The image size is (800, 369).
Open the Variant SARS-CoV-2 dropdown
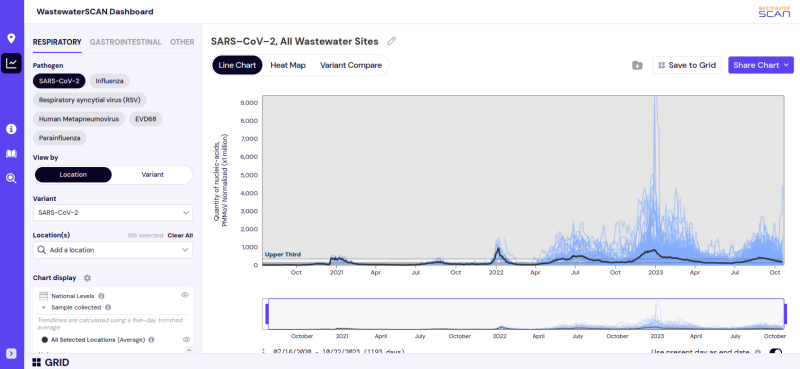pos(113,212)
